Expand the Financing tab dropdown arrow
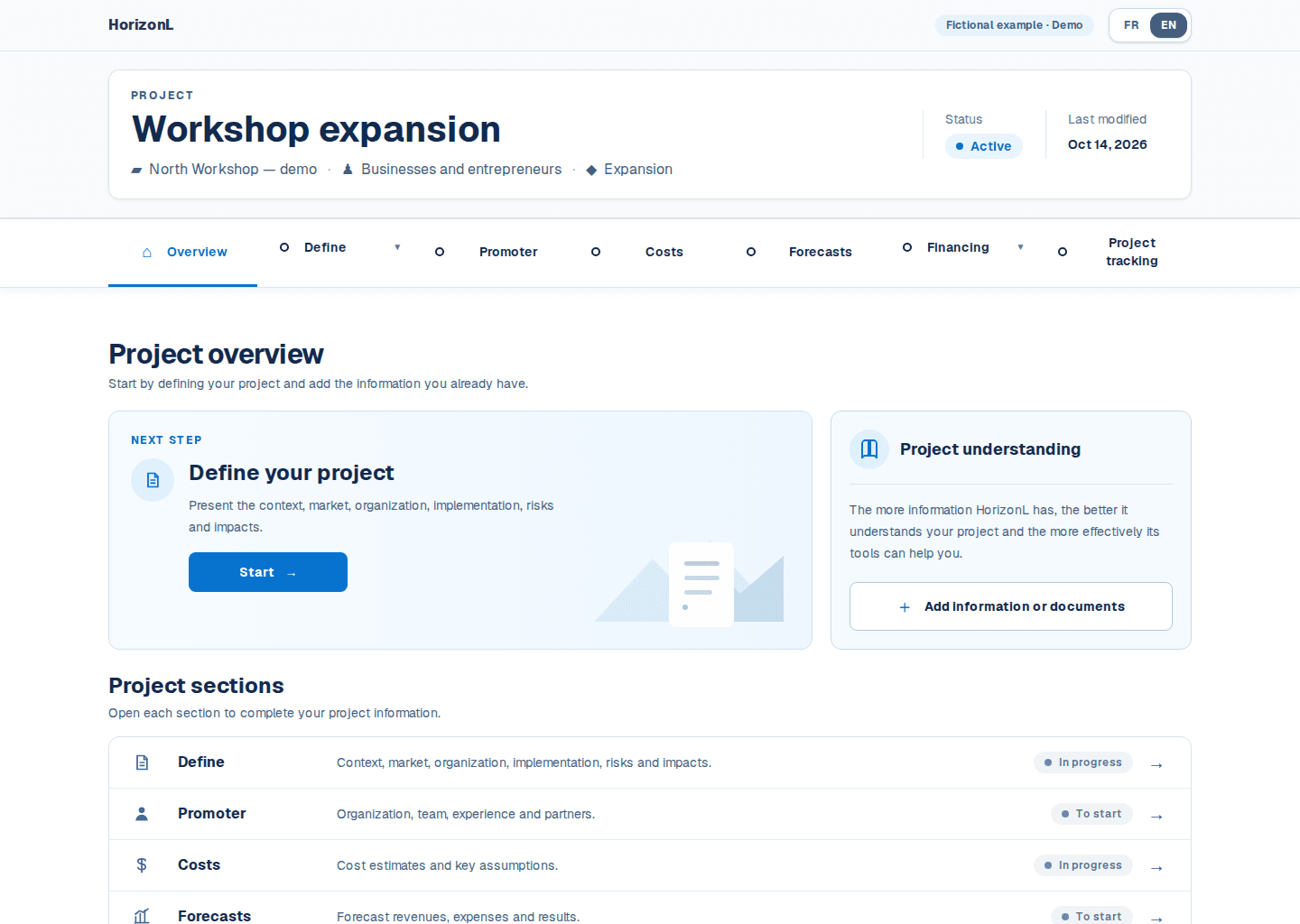1300x924 pixels. (1021, 247)
